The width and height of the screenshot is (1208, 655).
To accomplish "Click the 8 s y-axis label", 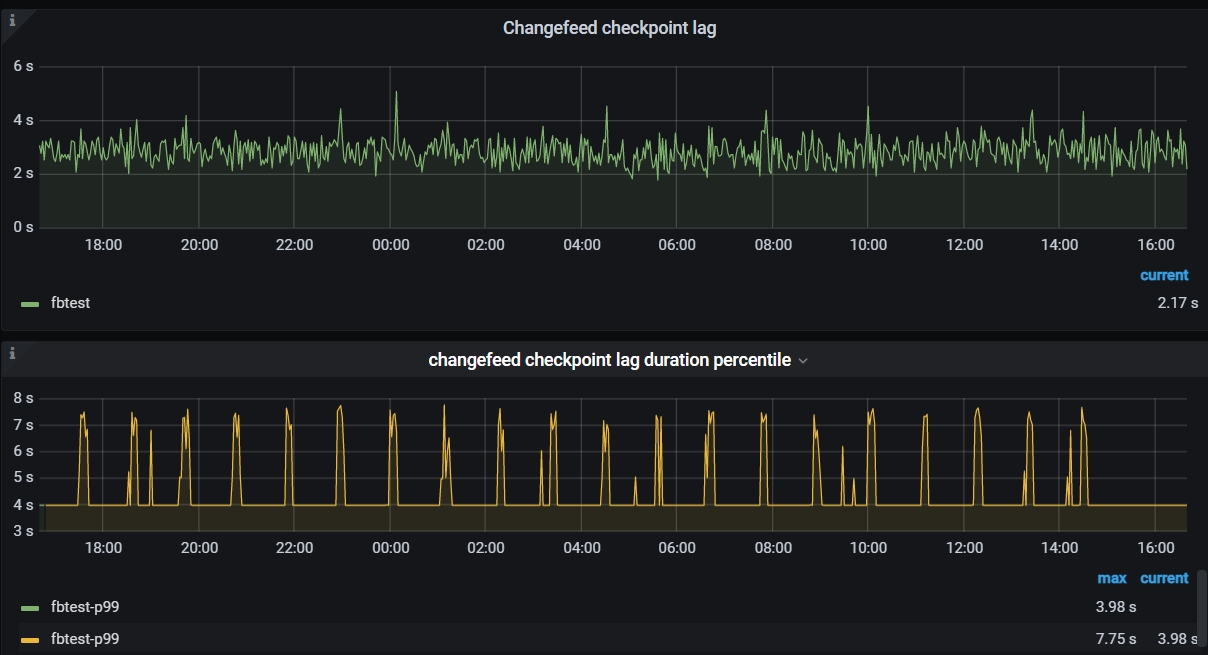I will 24,396.
